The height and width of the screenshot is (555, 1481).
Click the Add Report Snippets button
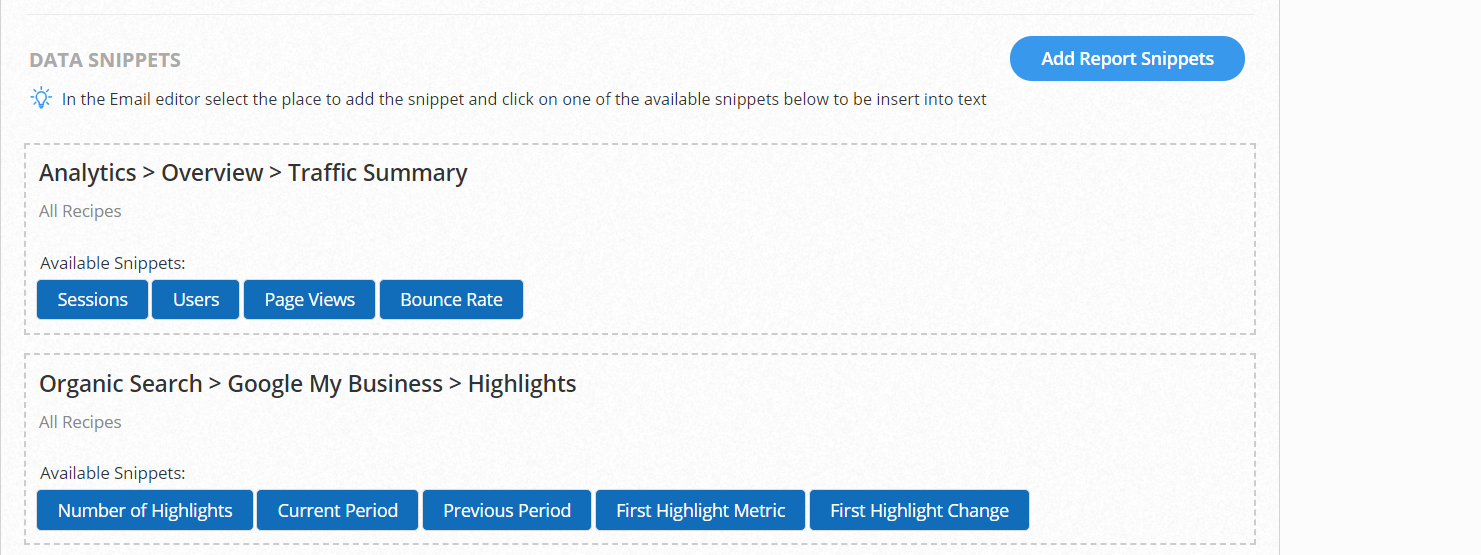click(1127, 59)
